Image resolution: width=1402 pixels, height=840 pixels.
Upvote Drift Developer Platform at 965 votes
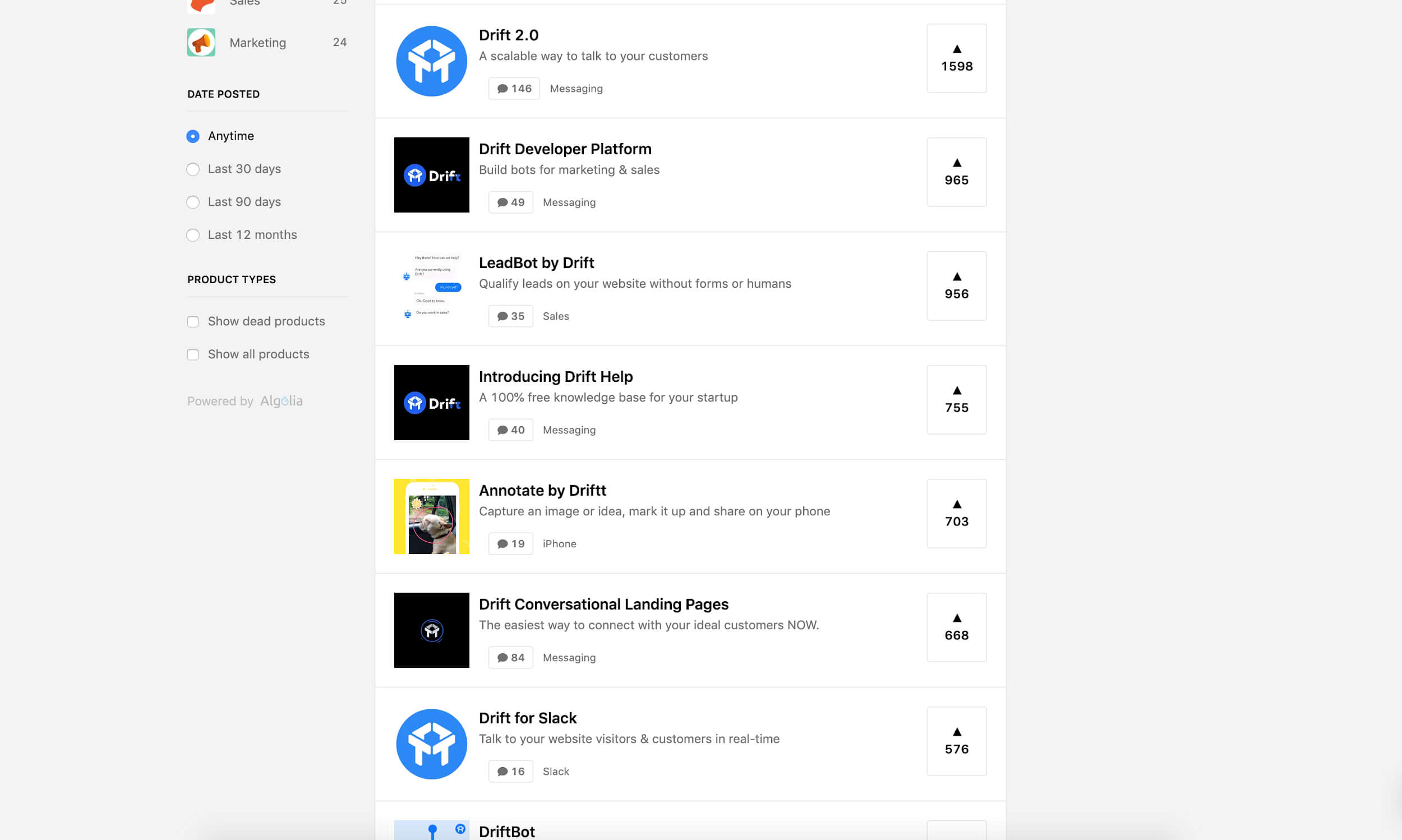[957, 172]
